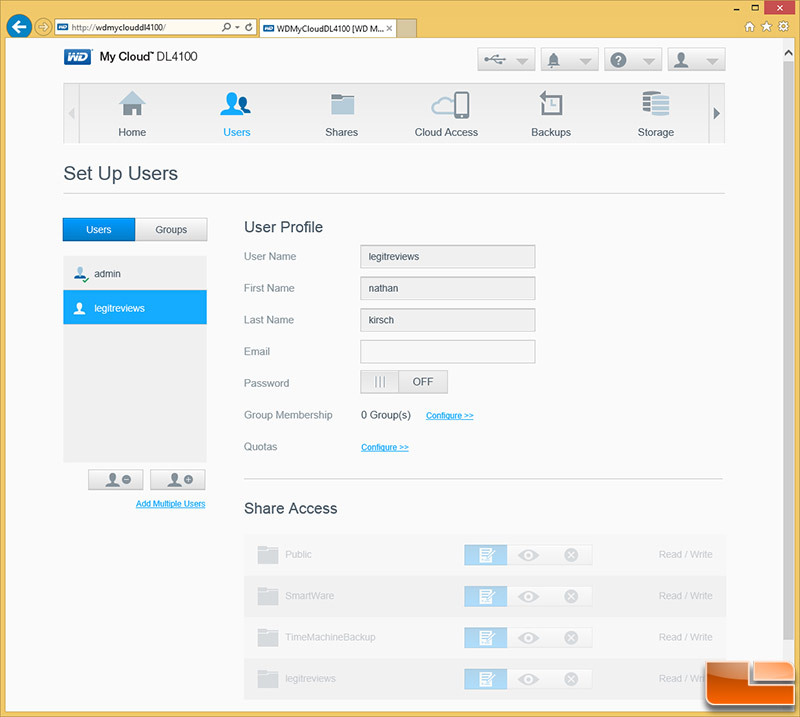Deny access to Public share
Viewport: 800px width, 717px height.
571,555
